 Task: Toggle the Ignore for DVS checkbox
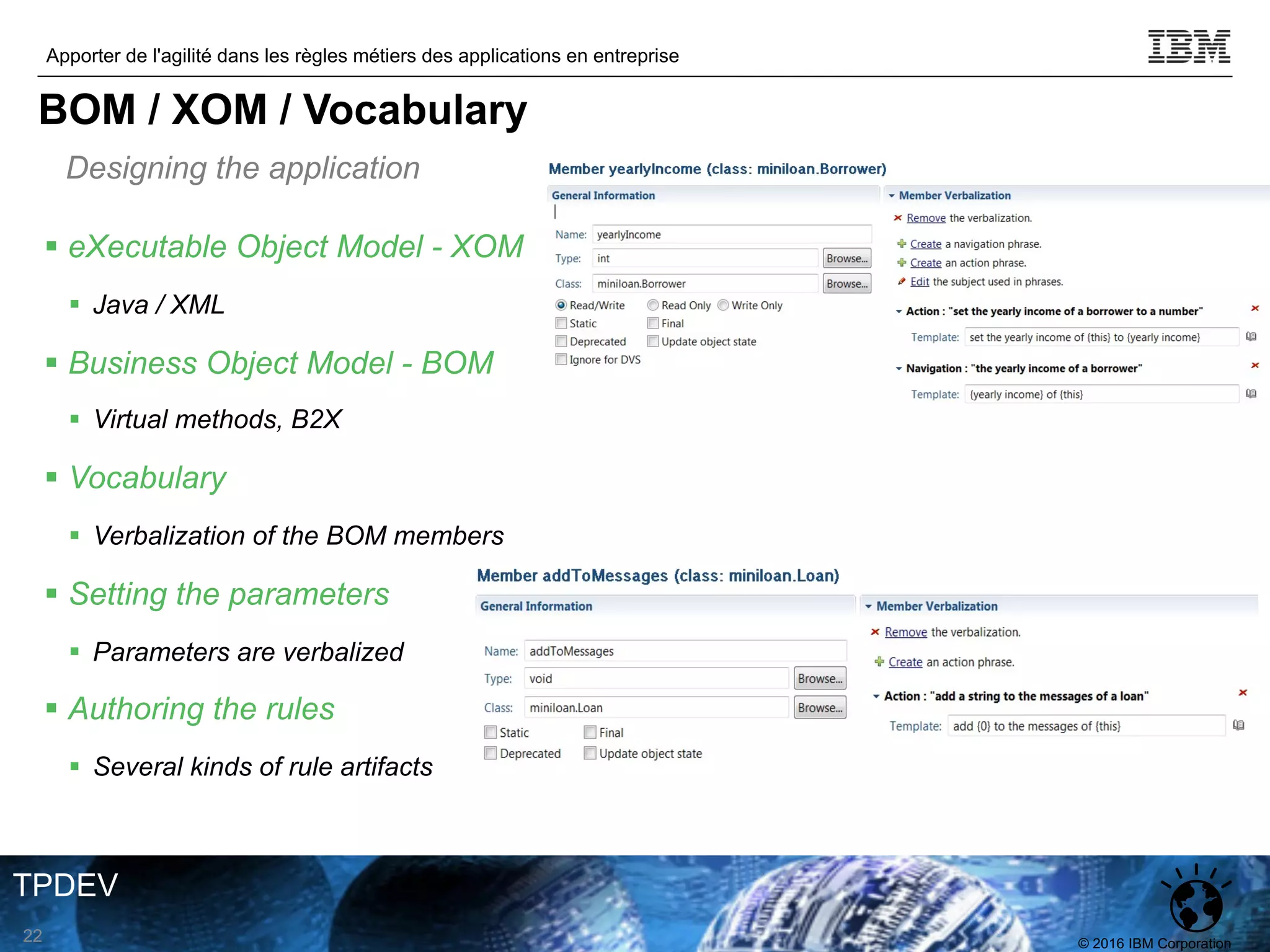pyautogui.click(x=561, y=359)
